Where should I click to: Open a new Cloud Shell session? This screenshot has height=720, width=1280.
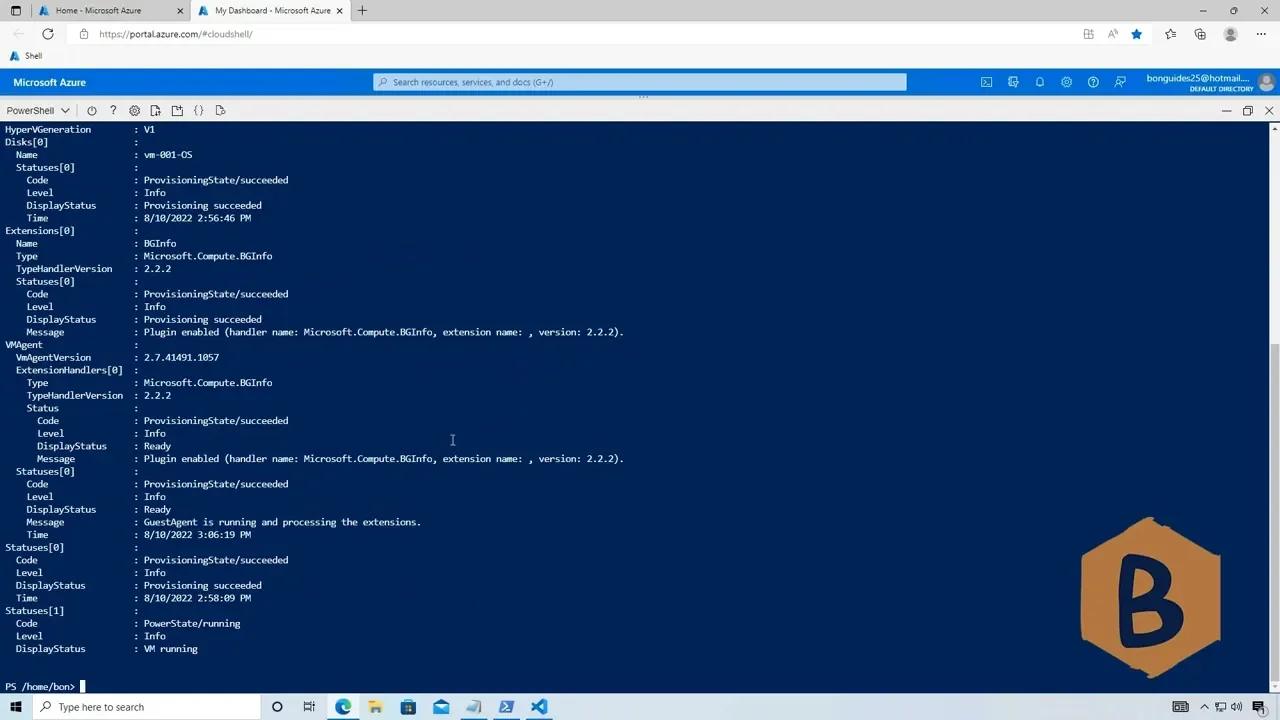tap(177, 110)
